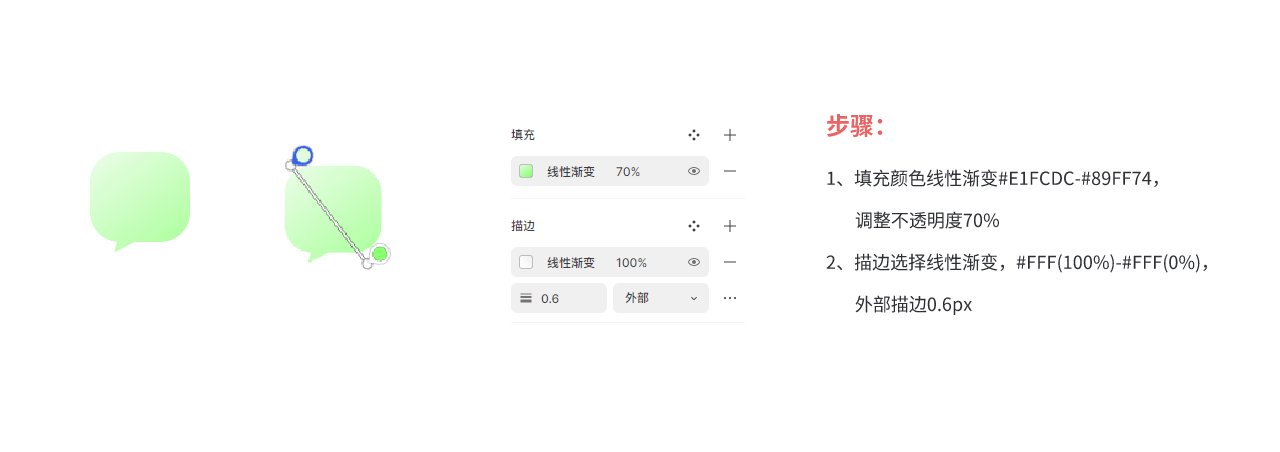Select the green gradient end stop handle
The height and width of the screenshot is (452, 1280).
pyautogui.click(x=379, y=253)
